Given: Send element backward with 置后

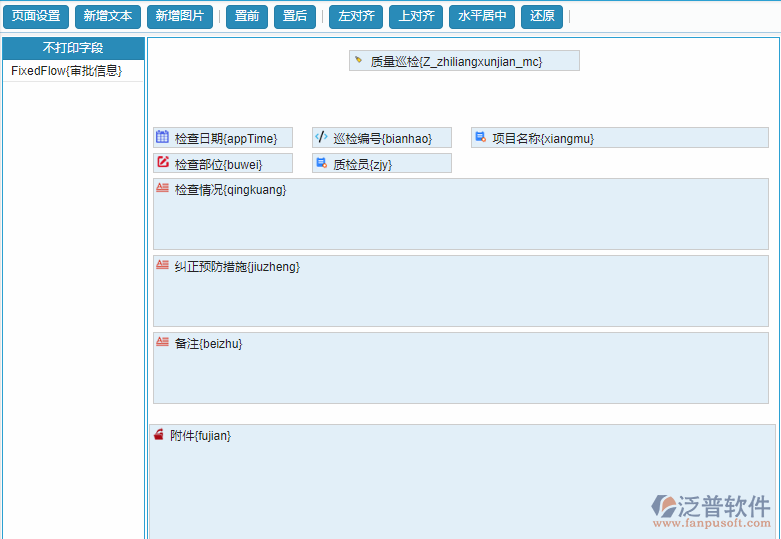Looking at the screenshot, I should point(295,16).
